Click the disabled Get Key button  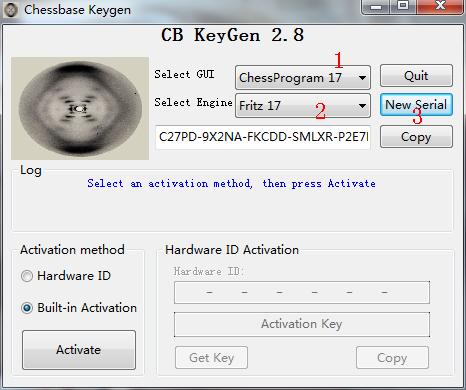(211, 358)
